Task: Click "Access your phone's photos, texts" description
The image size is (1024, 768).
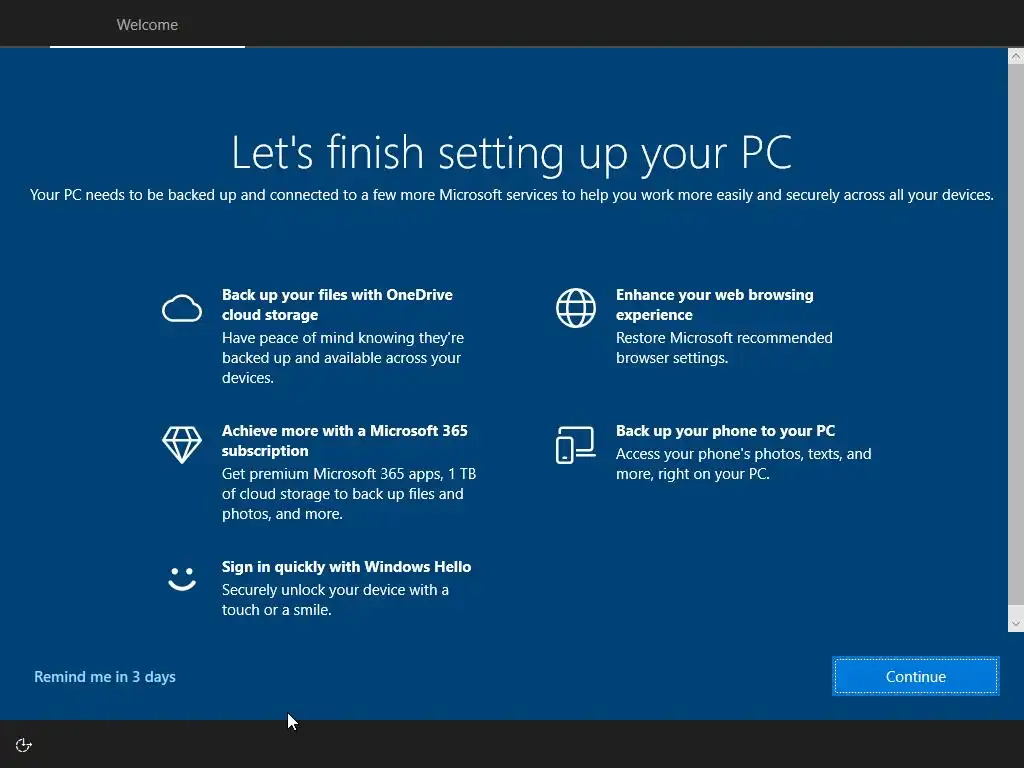Action: point(743,464)
